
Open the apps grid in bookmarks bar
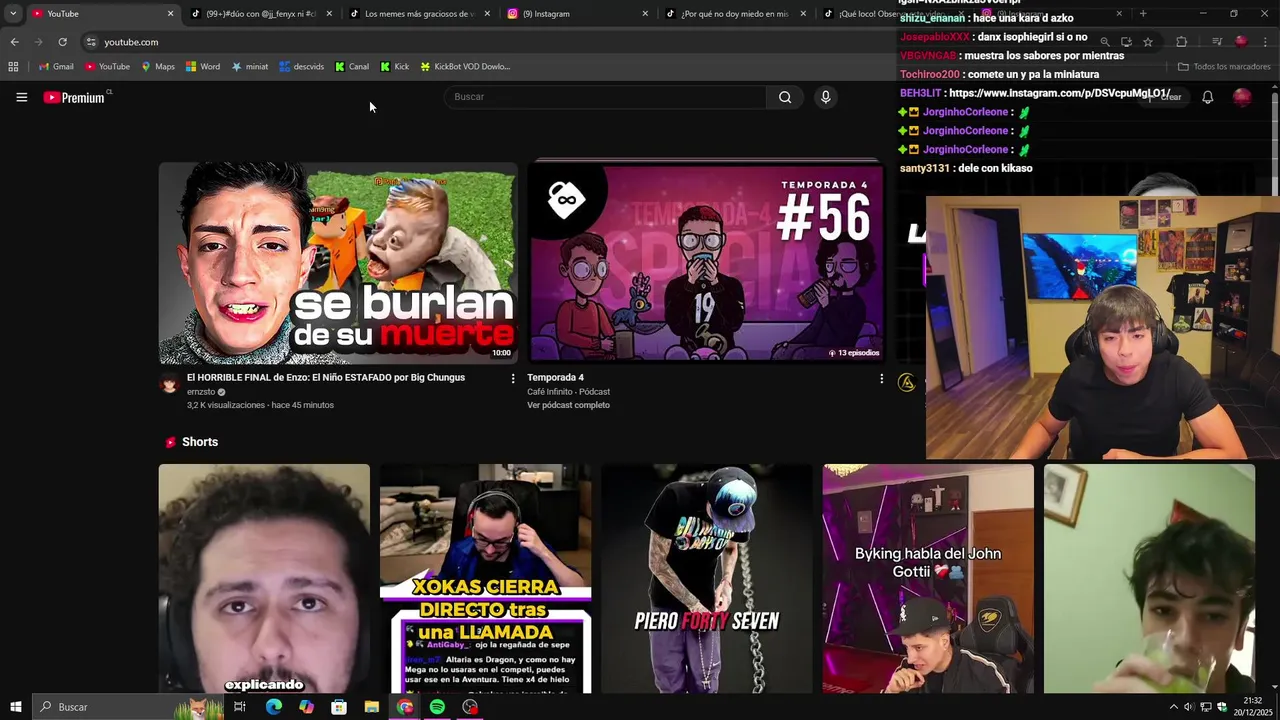click(x=13, y=67)
